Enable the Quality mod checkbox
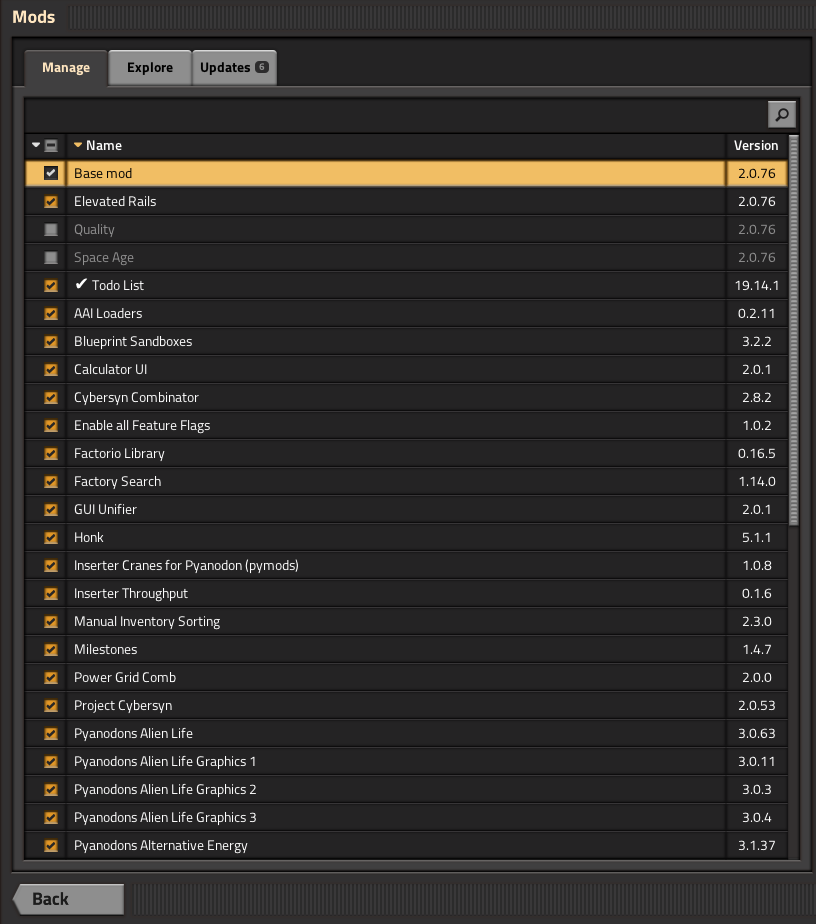816x924 pixels. coord(51,229)
